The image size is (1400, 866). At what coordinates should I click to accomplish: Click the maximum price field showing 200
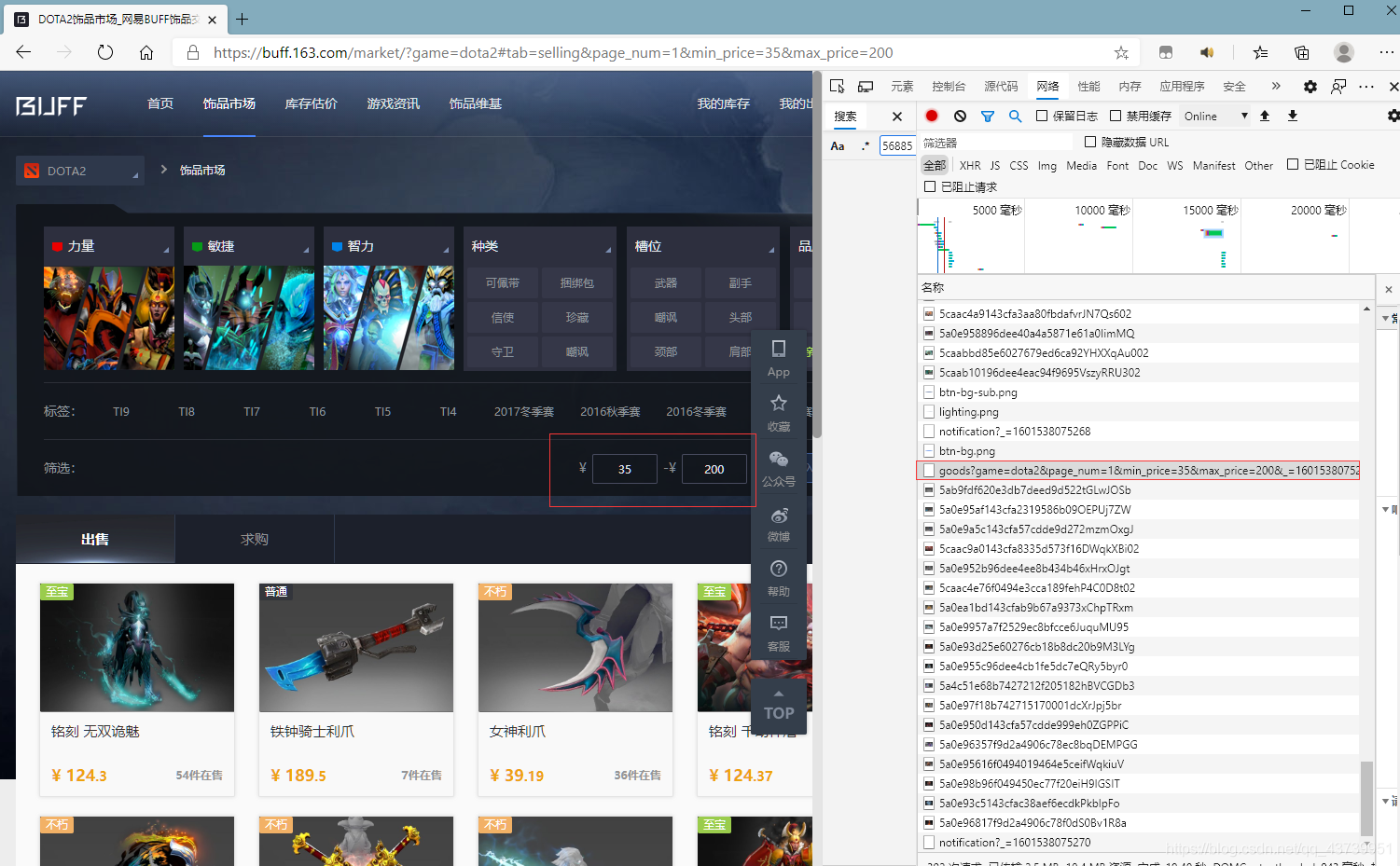(714, 469)
